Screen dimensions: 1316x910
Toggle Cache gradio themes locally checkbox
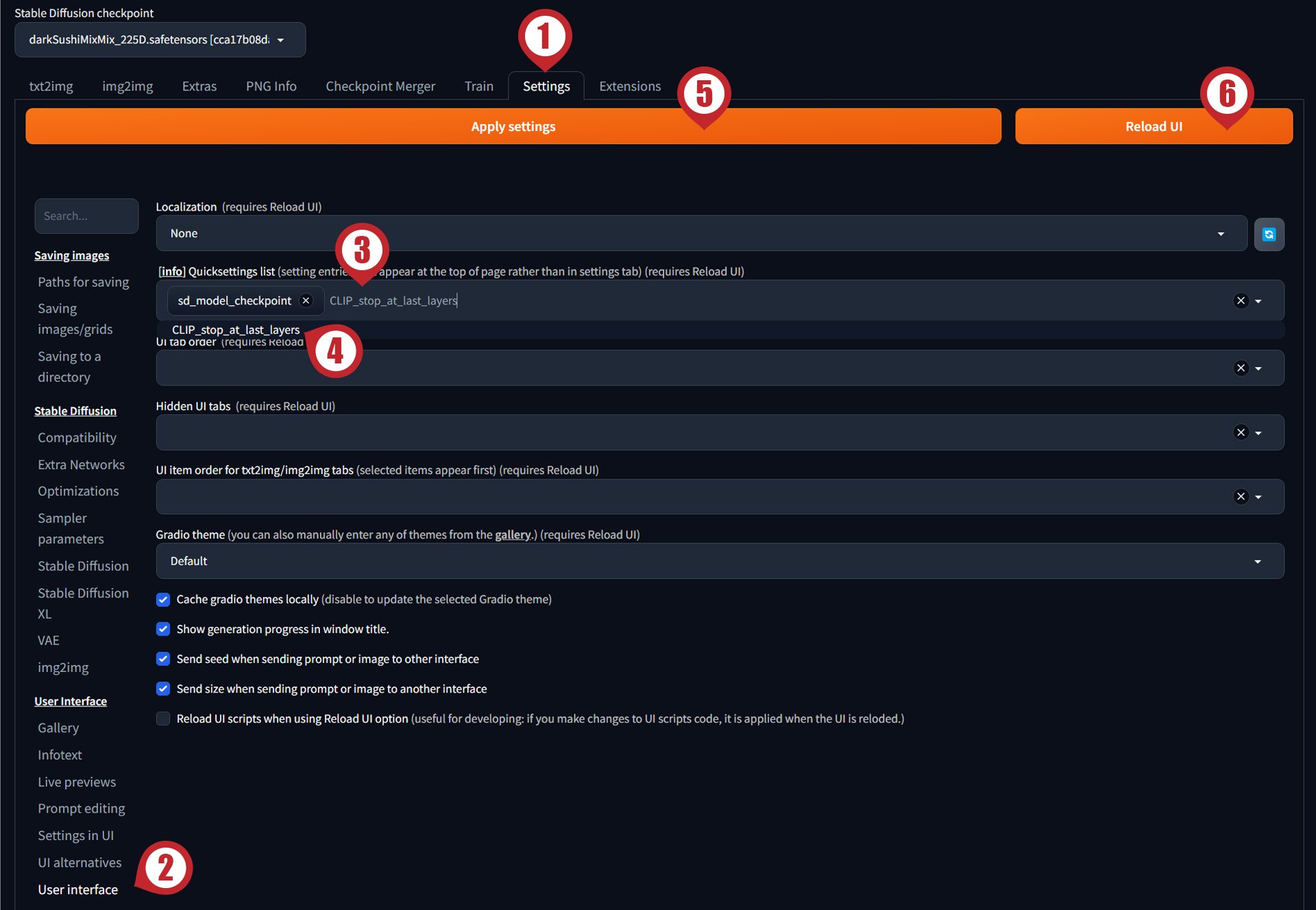[x=162, y=599]
